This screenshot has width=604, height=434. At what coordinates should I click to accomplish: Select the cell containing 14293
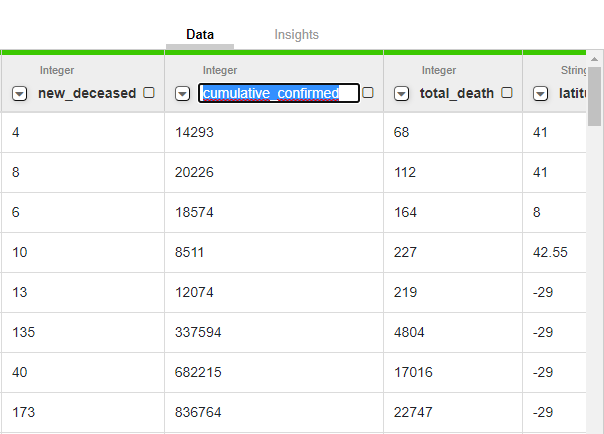pos(194,132)
